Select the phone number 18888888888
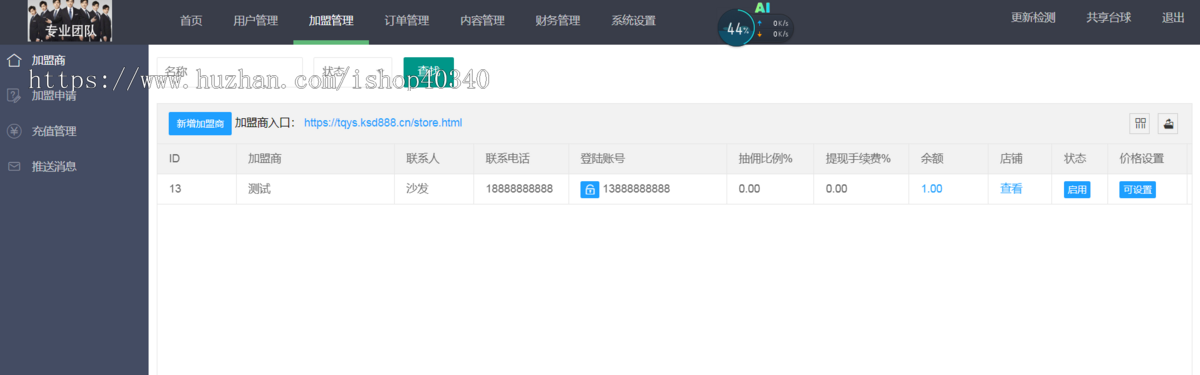The width and height of the screenshot is (1200, 375). click(519, 189)
